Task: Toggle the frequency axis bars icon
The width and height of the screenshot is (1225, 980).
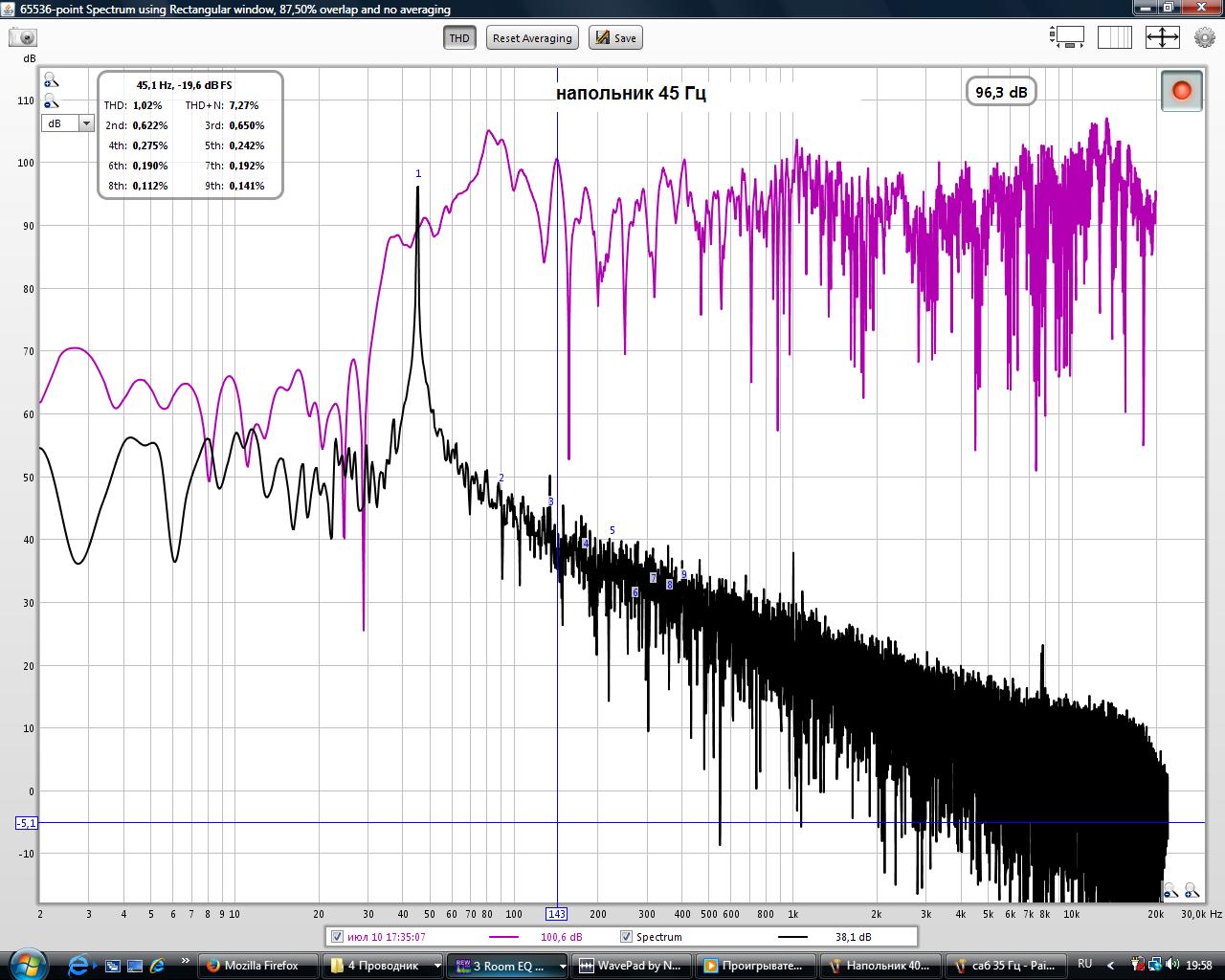Action: 1114,38
